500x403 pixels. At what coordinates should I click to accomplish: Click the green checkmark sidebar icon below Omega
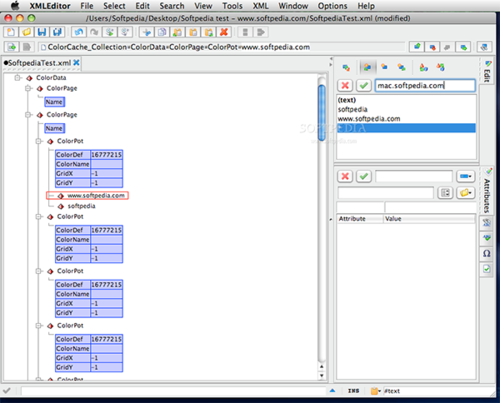(486, 269)
